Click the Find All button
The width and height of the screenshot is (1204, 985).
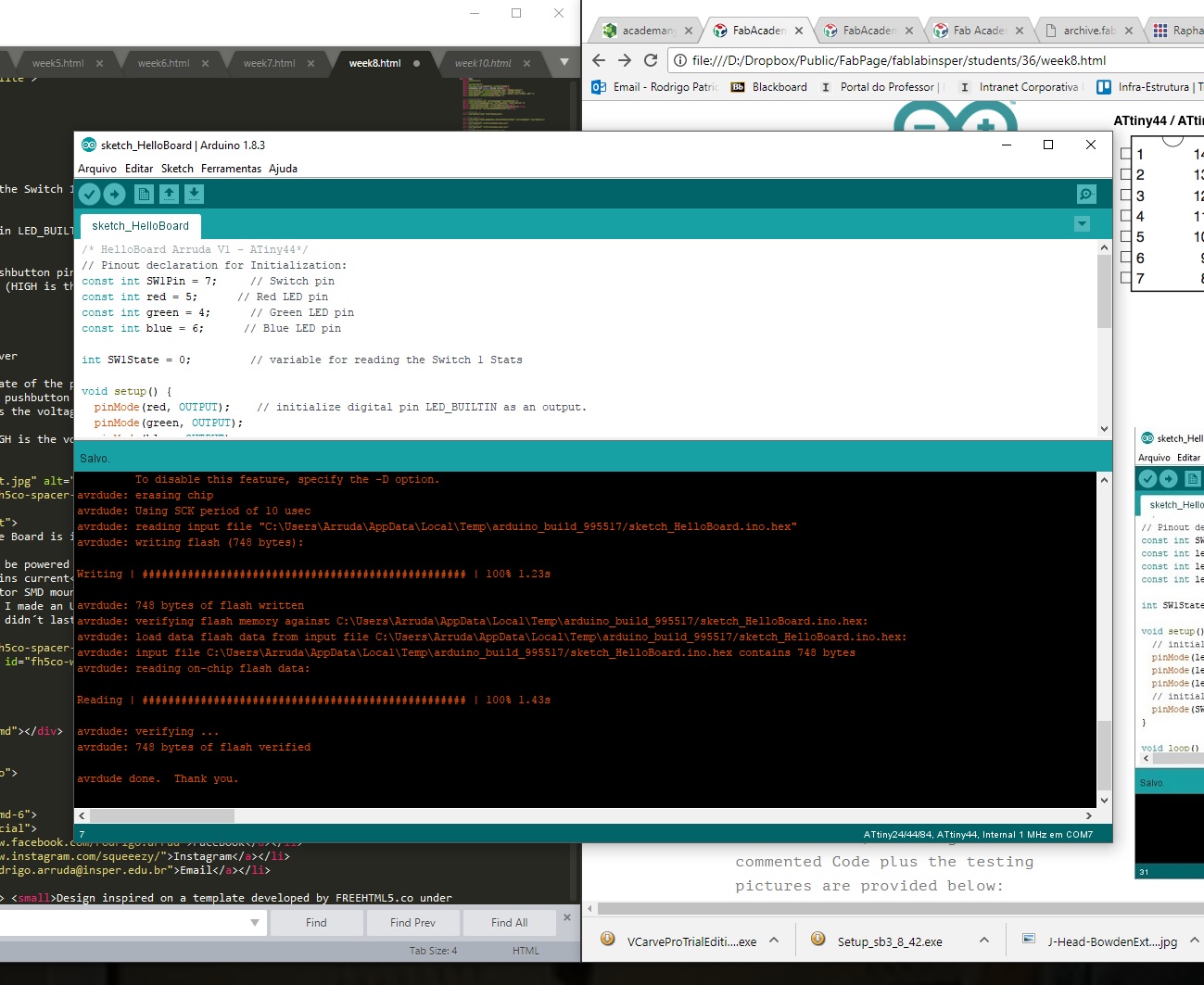[x=509, y=923]
